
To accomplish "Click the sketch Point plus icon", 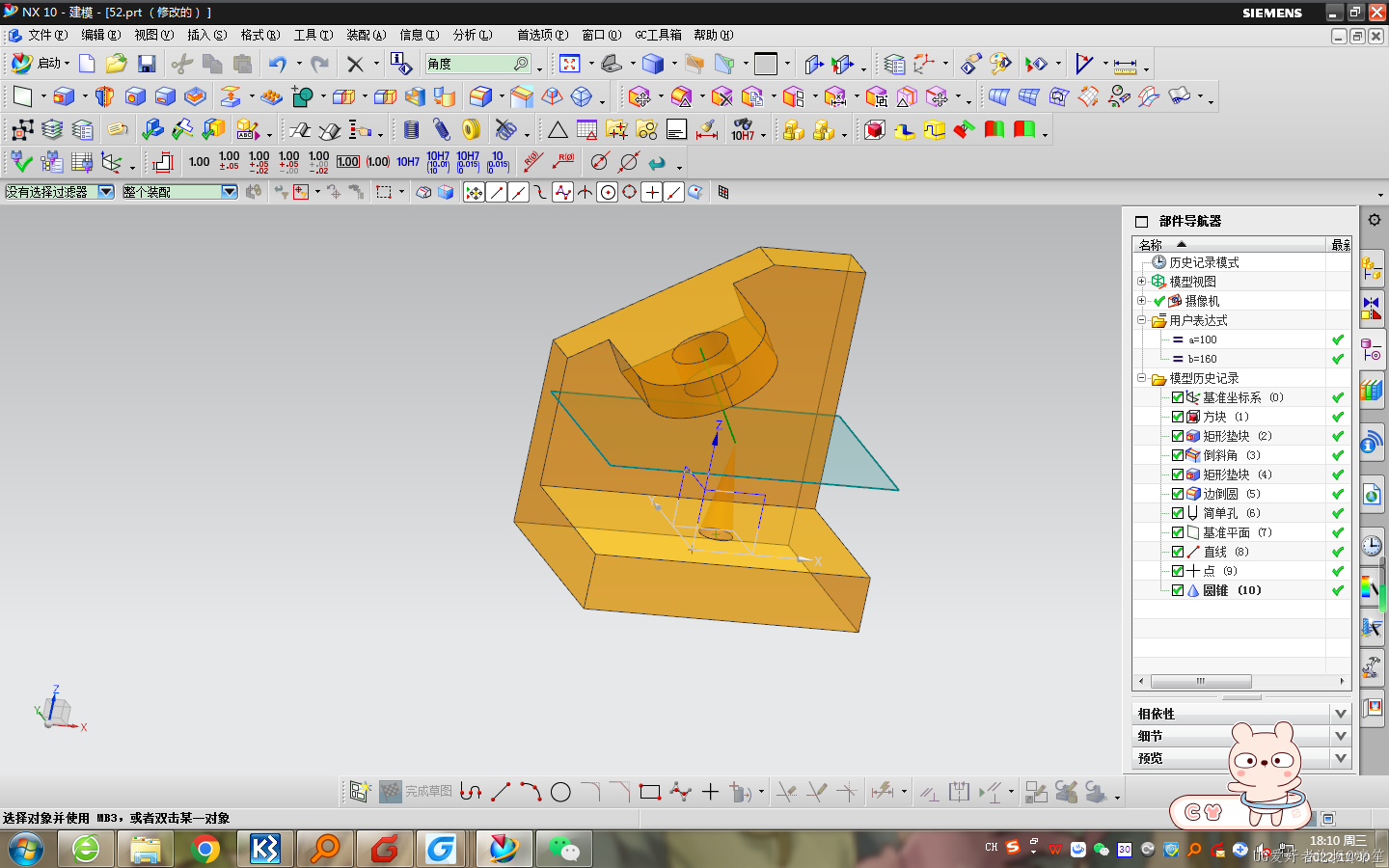I will pyautogui.click(x=710, y=793).
